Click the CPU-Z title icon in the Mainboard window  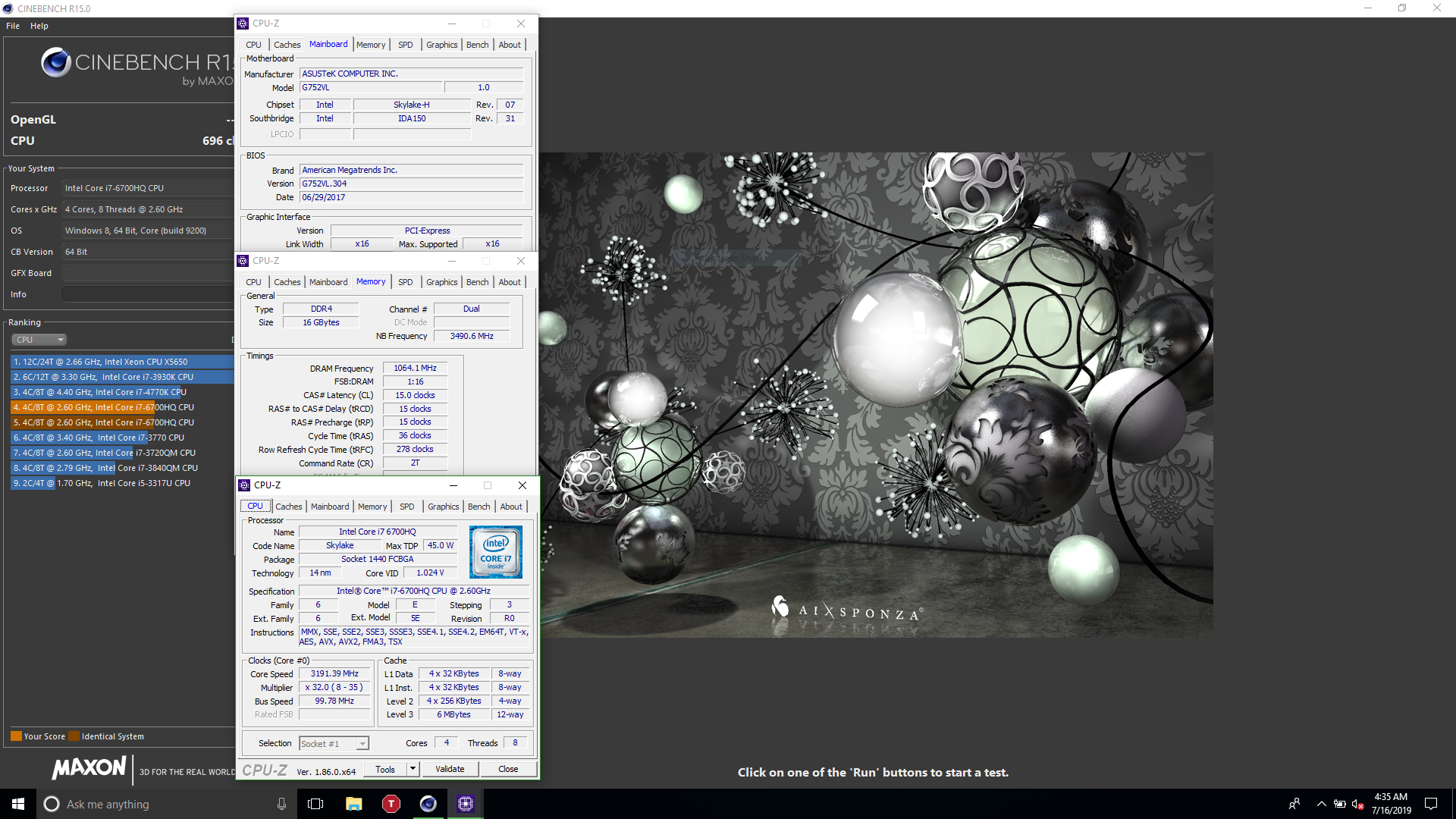pyautogui.click(x=243, y=24)
